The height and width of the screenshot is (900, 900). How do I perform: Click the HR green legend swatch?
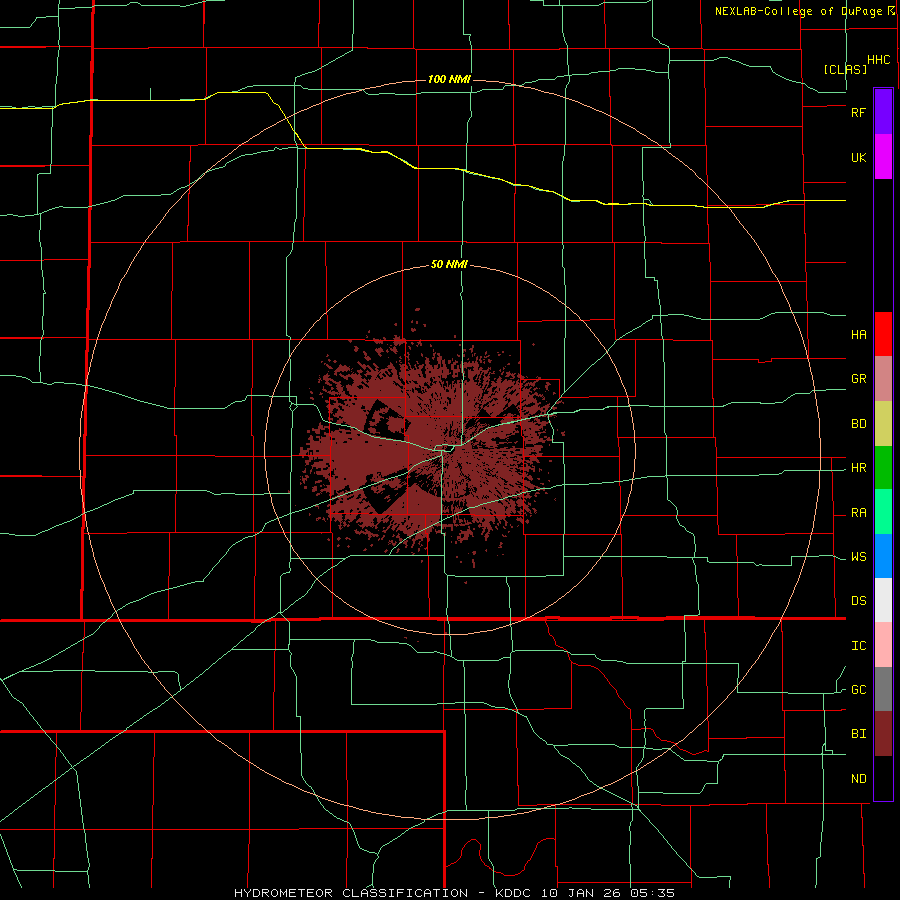(883, 468)
